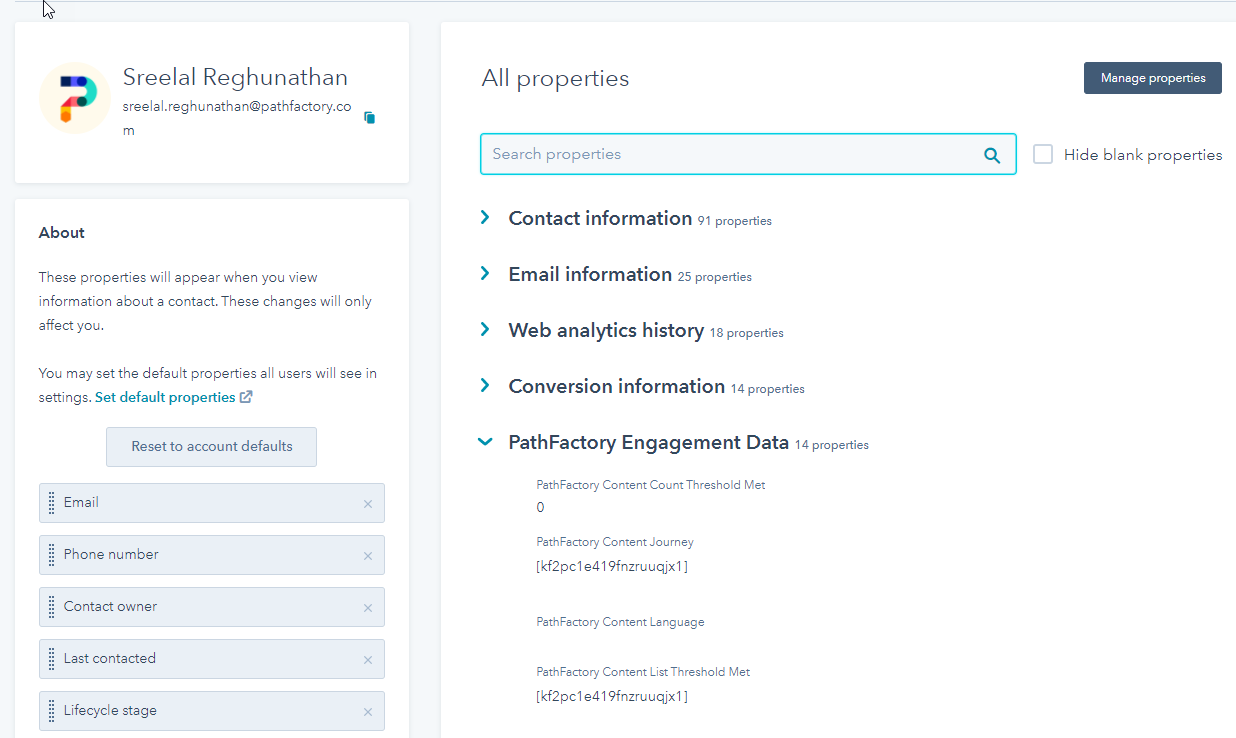The height and width of the screenshot is (738, 1236).
Task: Click the Content Count Threshold value 0
Action: coord(540,507)
